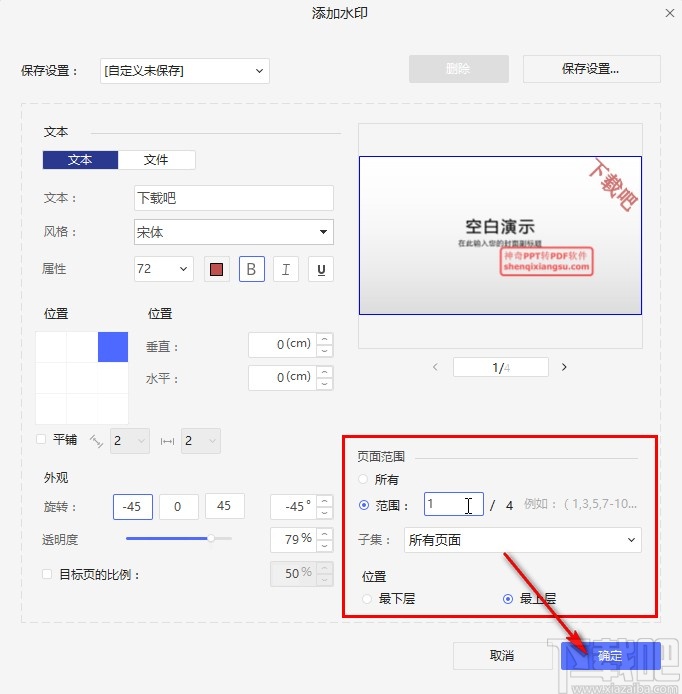Toggle bold formatting B button
Viewport: 682px width, 694px height.
[252, 269]
